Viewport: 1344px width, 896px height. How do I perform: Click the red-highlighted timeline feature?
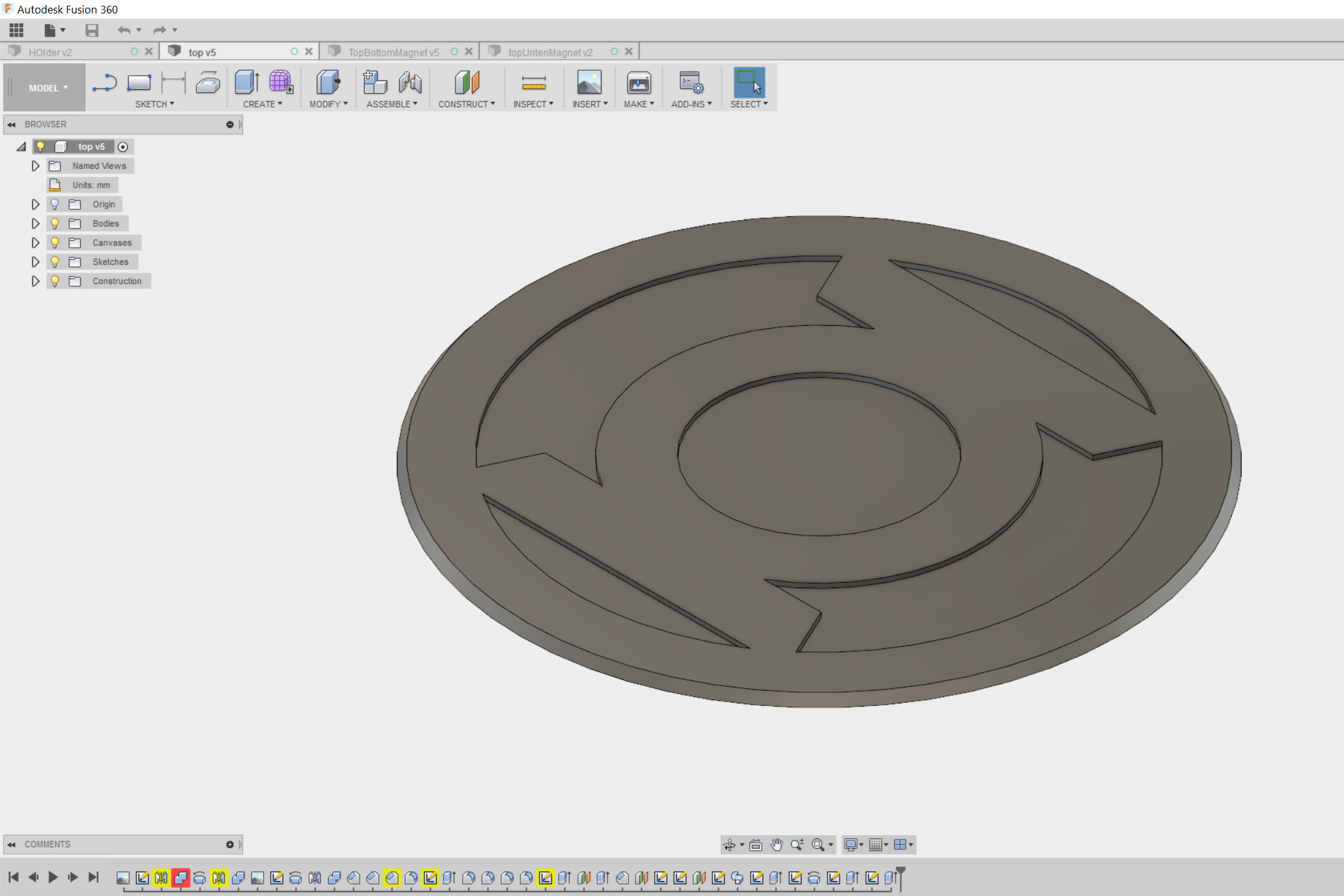[180, 877]
